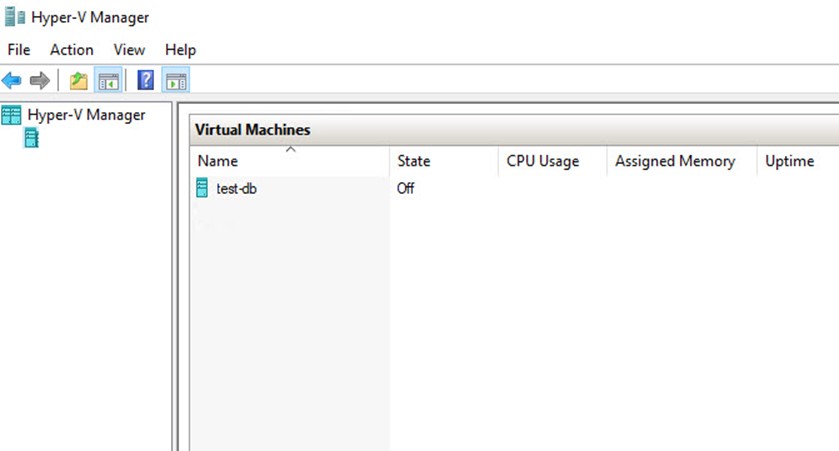Sort list by CPU Usage column header
The width and height of the screenshot is (839, 451).
point(552,161)
